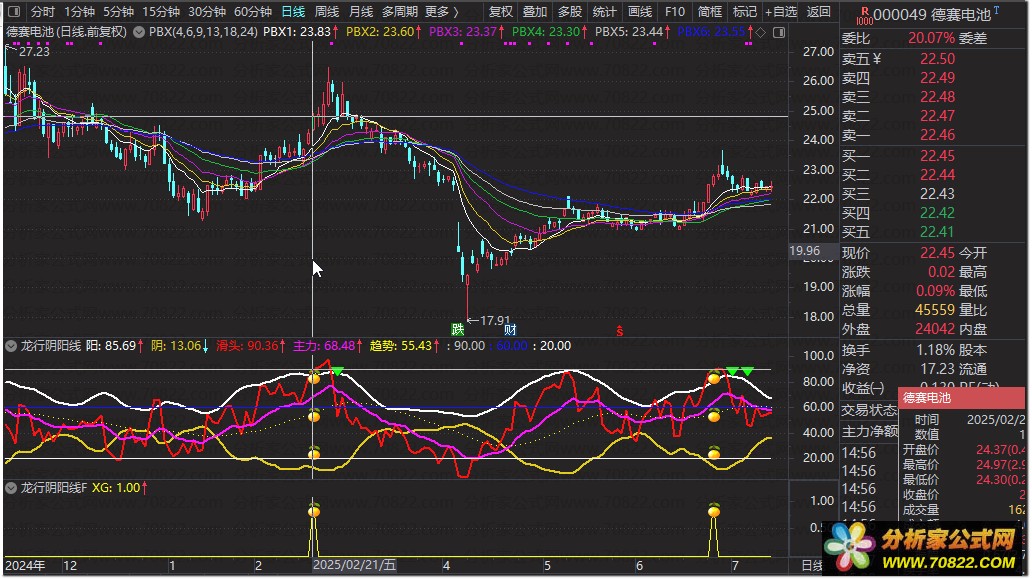Select the 30分钟 period tab
1032x579 pixels.
[x=207, y=12]
